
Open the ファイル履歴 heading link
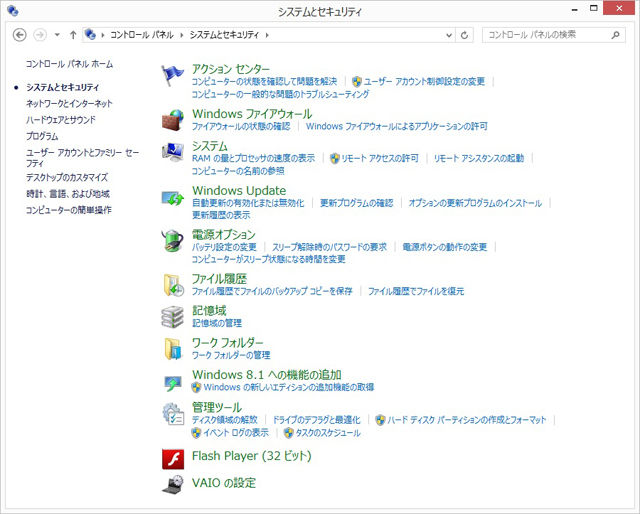pyautogui.click(x=220, y=279)
